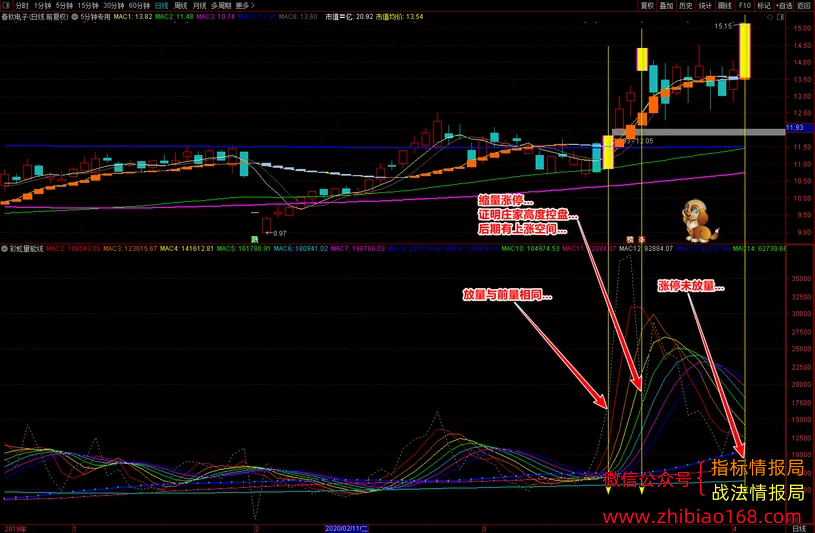
Task: Click the 2020/02/11 date marker on time axis
Action: (346, 528)
